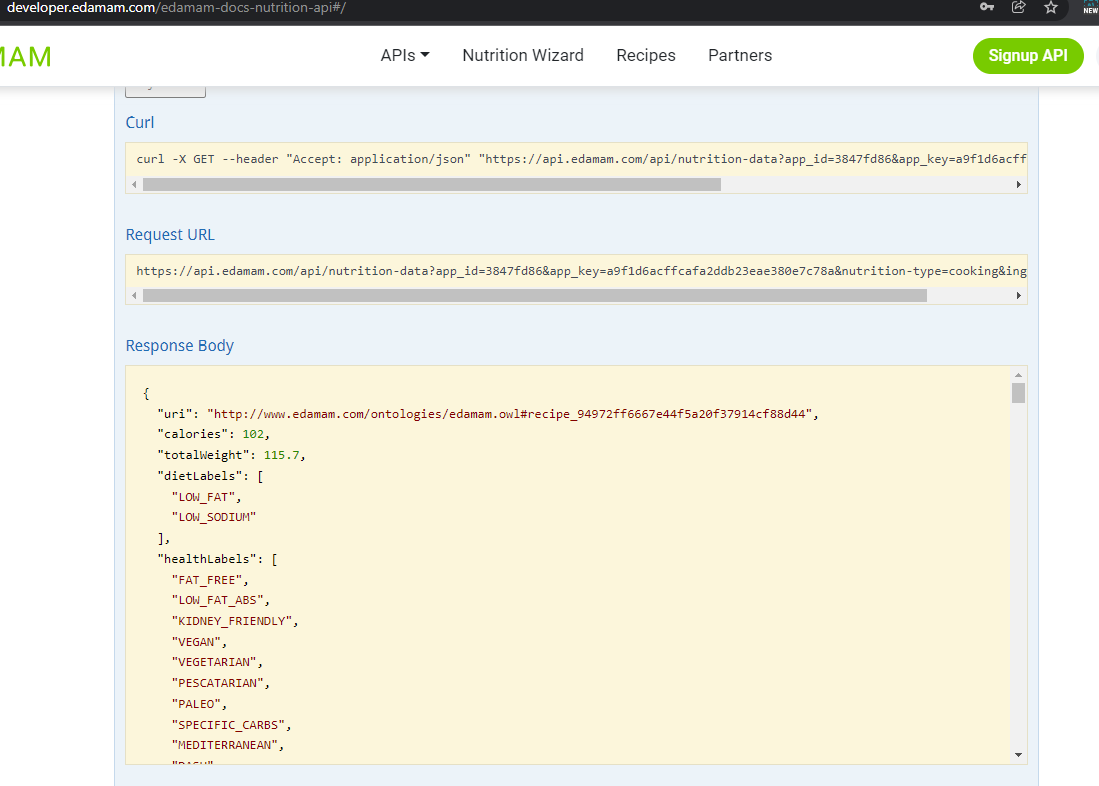The image size is (1099, 786).
Task: Click the browser address bar URL
Action: 176,8
